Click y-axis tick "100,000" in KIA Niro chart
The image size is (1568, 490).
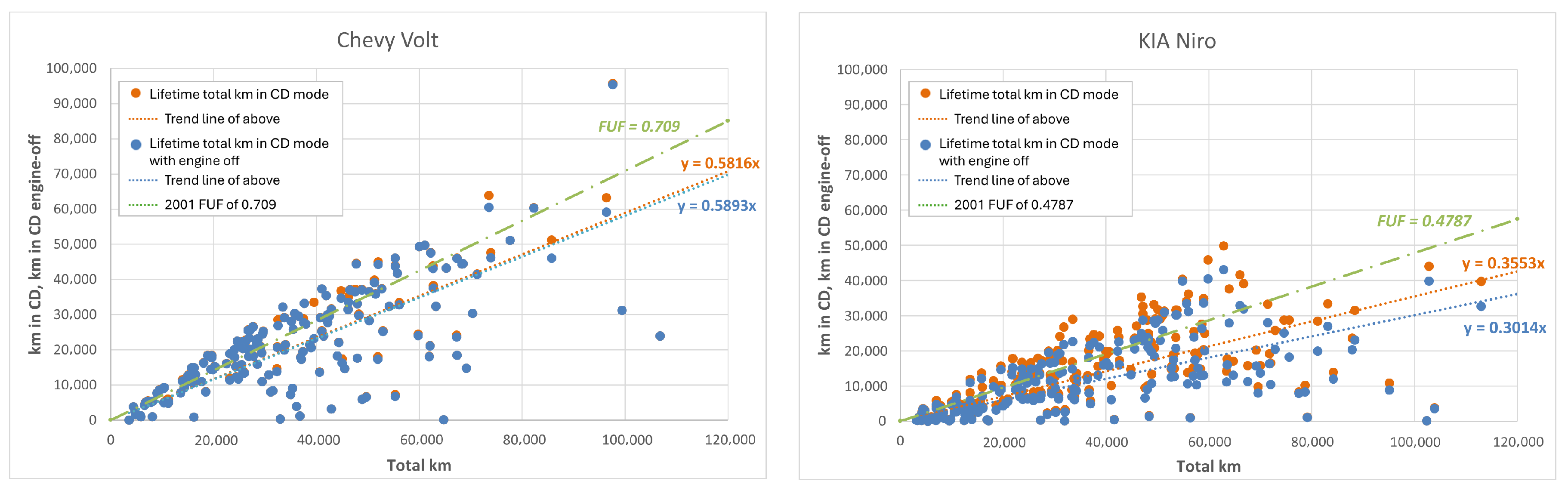pyautogui.click(x=862, y=69)
